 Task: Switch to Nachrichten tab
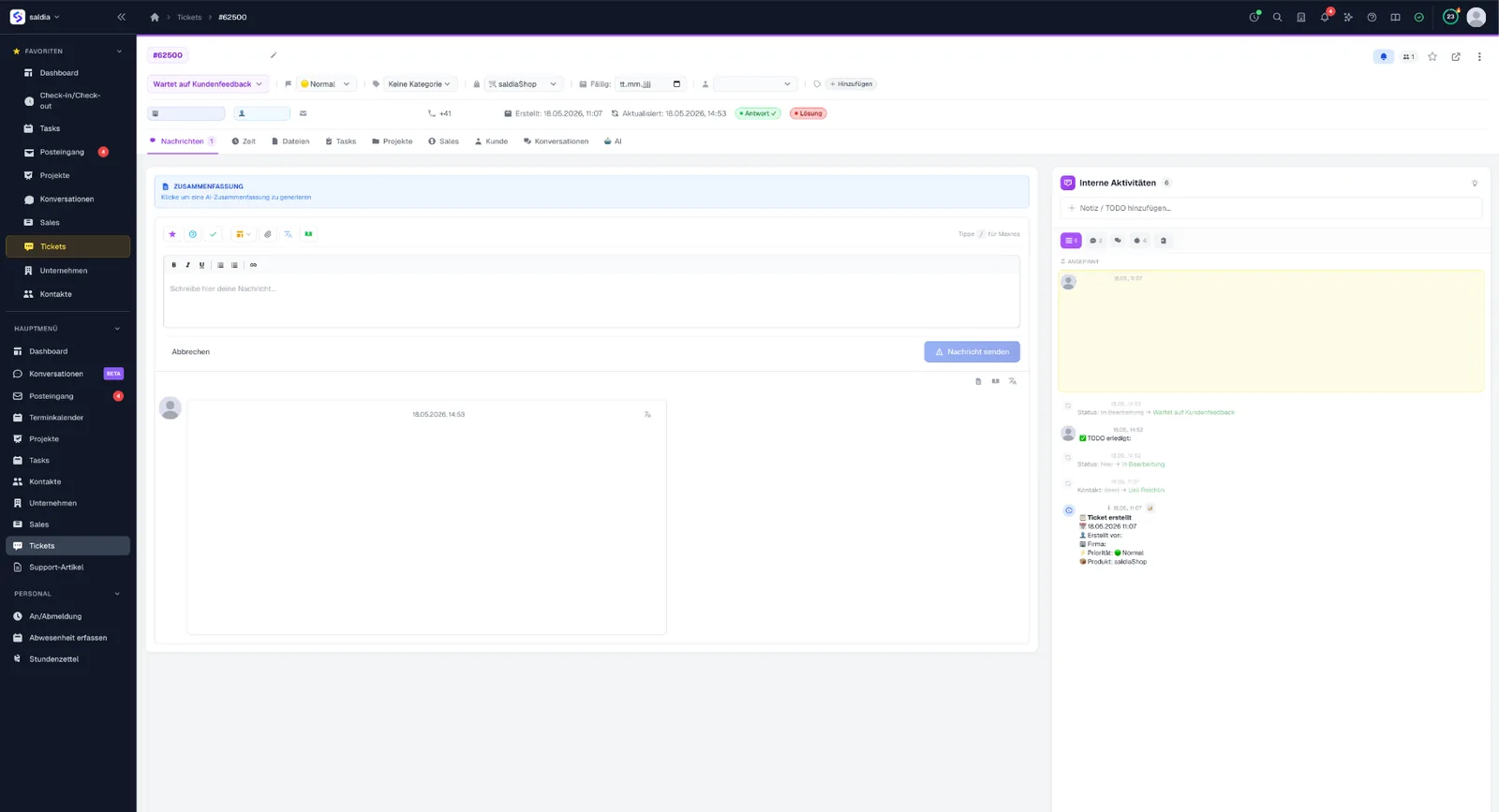tap(183, 141)
